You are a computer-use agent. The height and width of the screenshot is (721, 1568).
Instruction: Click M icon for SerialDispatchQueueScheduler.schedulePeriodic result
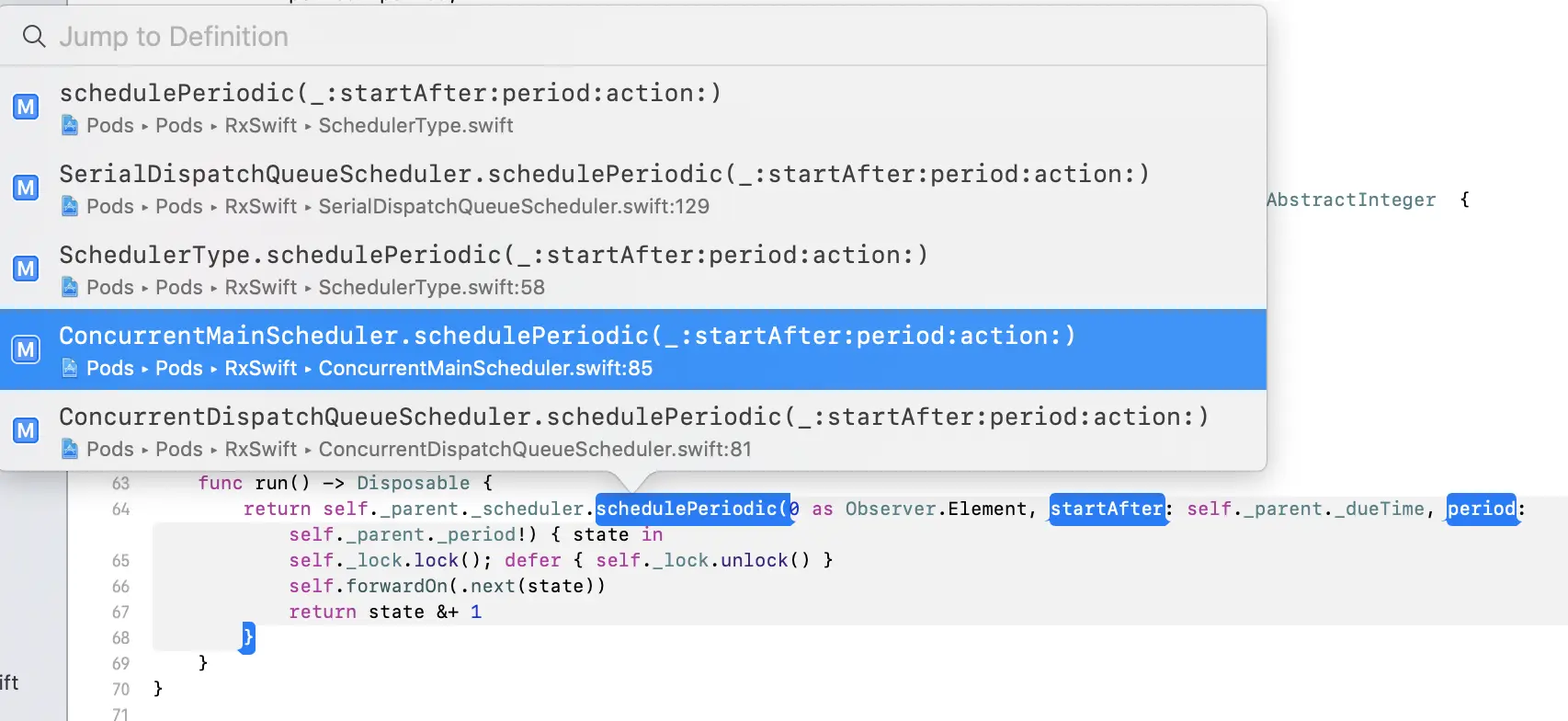click(26, 189)
